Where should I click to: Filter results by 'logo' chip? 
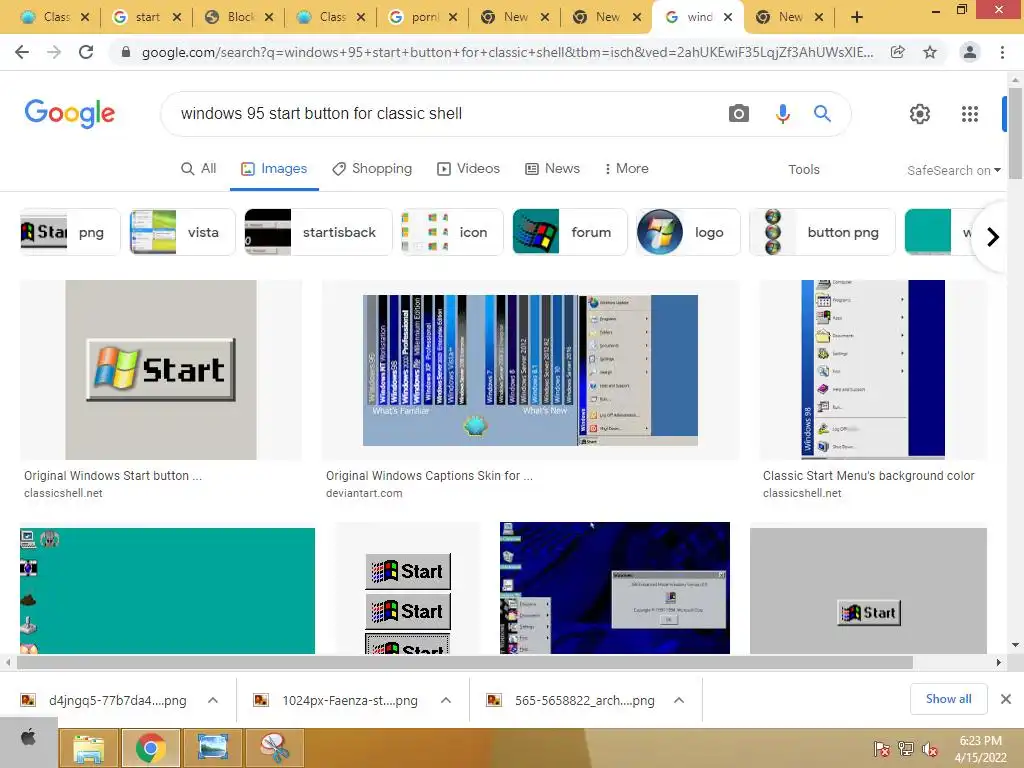688,232
